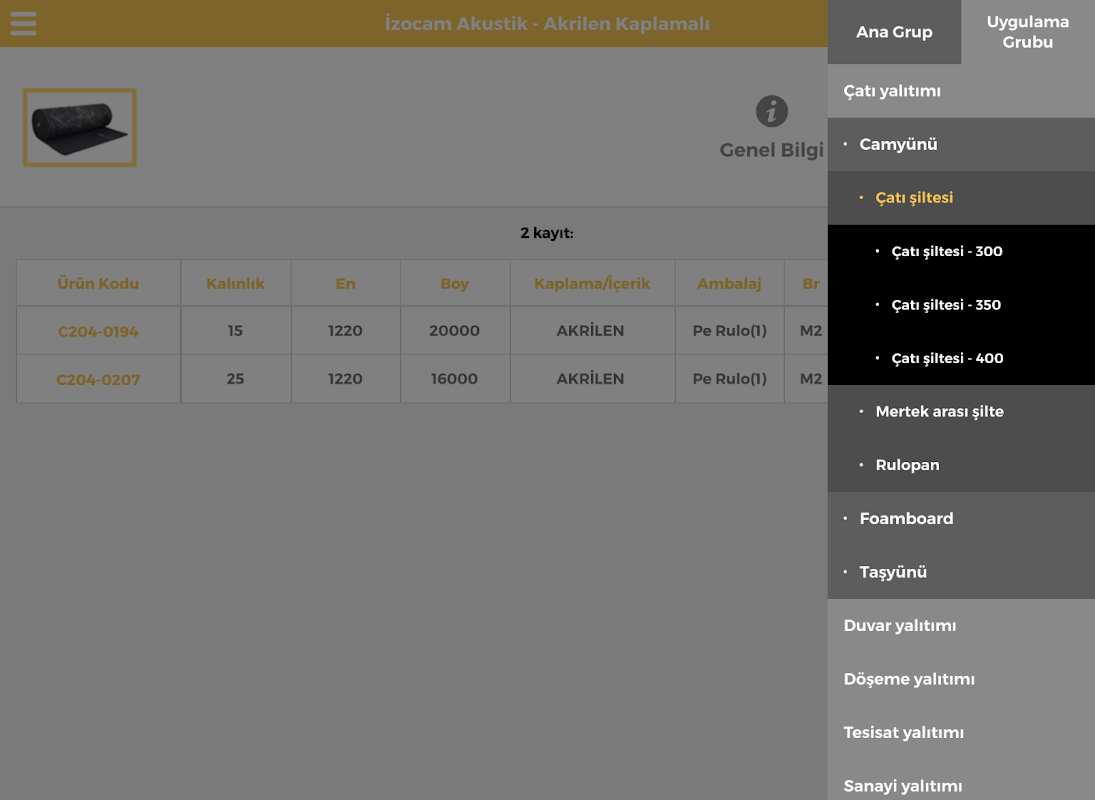The image size is (1095, 800).
Task: Open product code C204-0207
Action: pos(98,380)
